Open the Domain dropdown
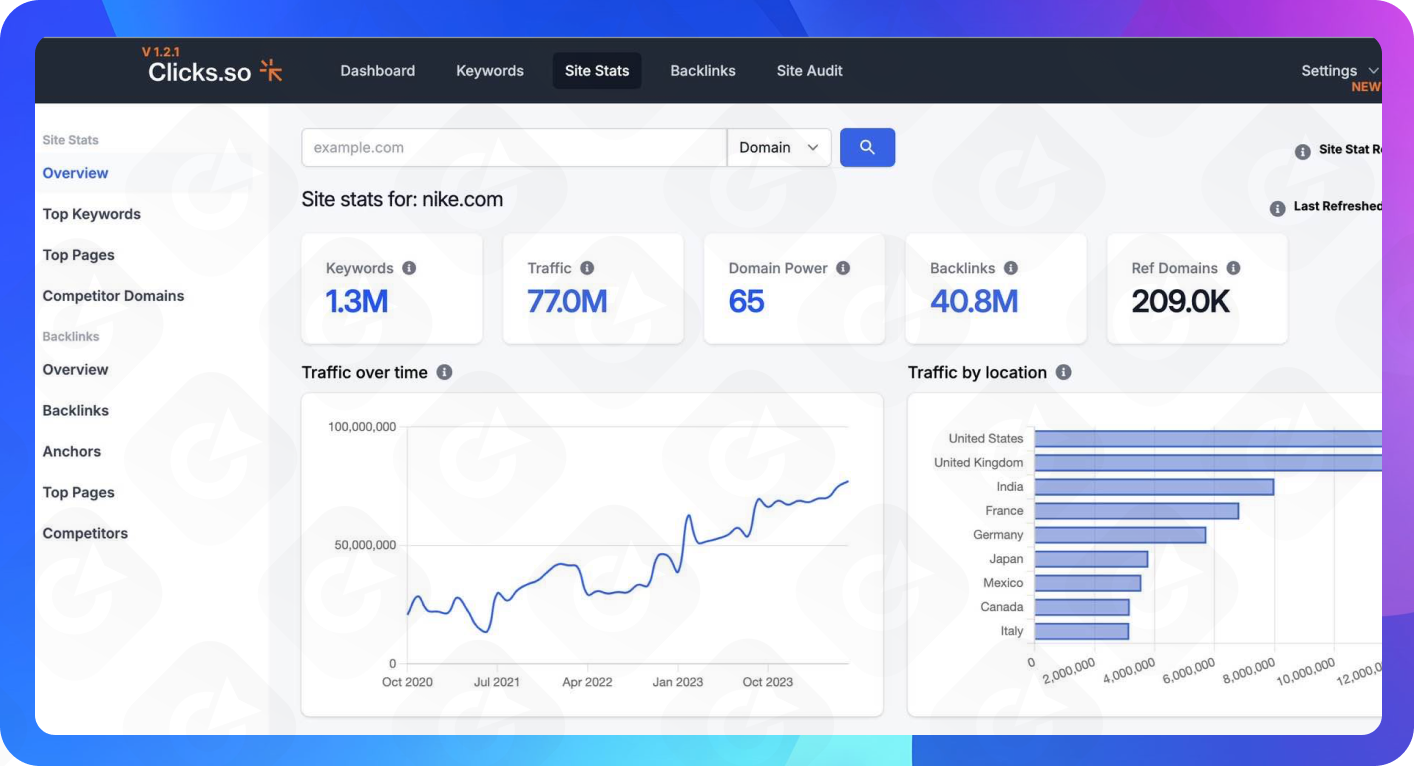 779,147
